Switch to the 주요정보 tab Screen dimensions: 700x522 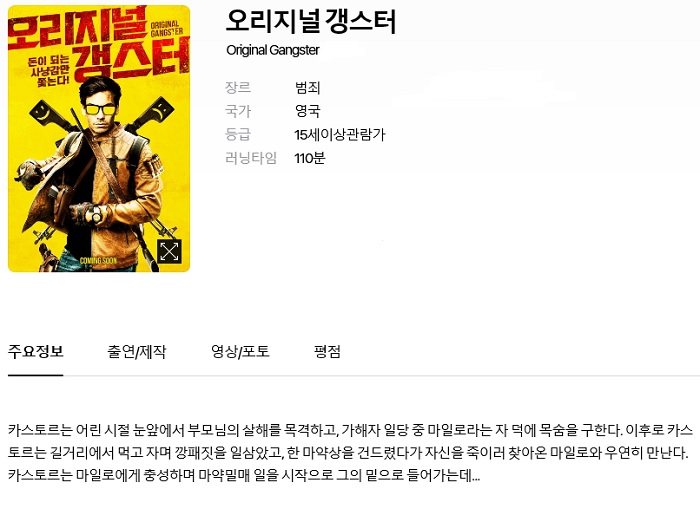pos(36,352)
